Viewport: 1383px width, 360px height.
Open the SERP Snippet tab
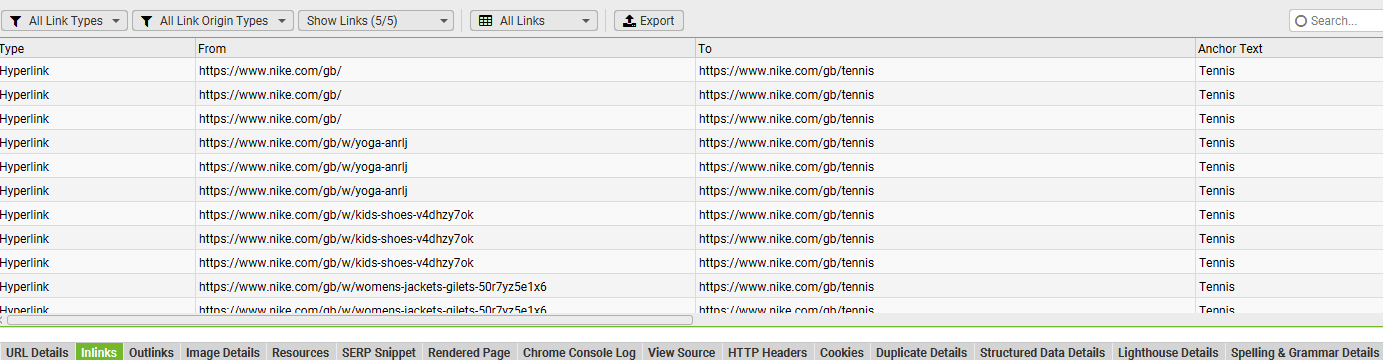[378, 352]
